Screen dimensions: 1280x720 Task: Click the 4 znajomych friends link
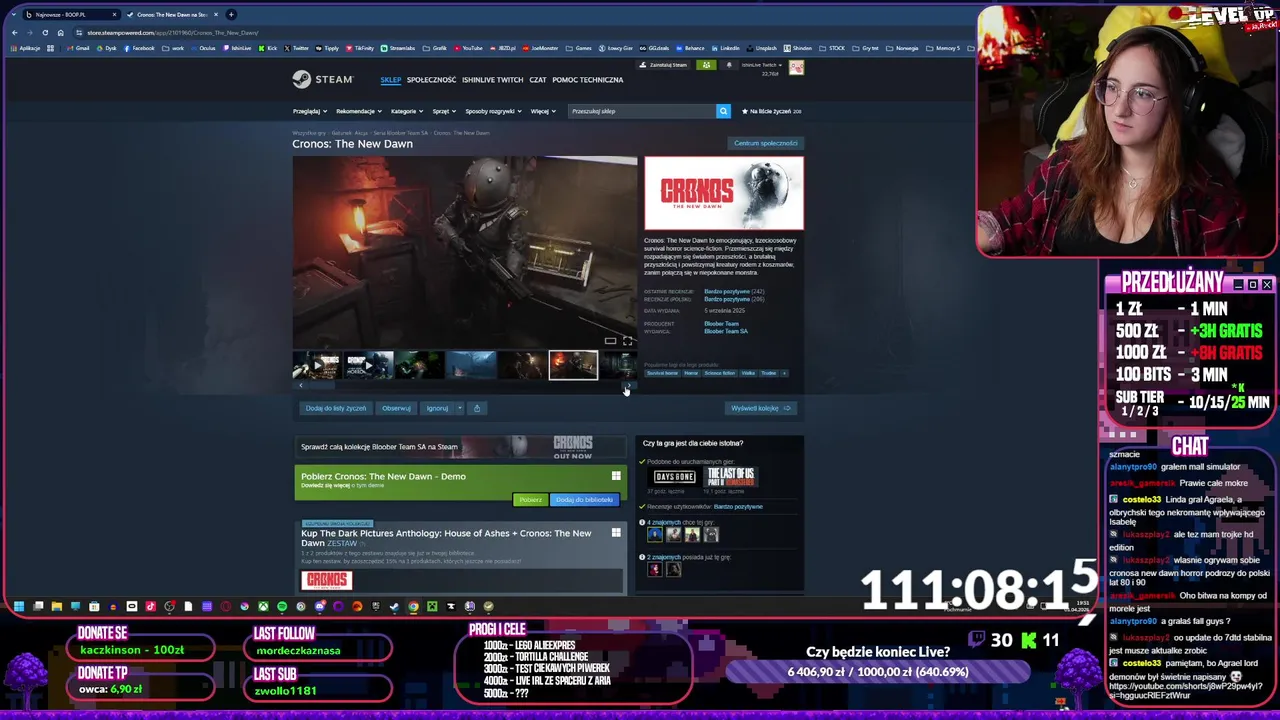[662, 522]
